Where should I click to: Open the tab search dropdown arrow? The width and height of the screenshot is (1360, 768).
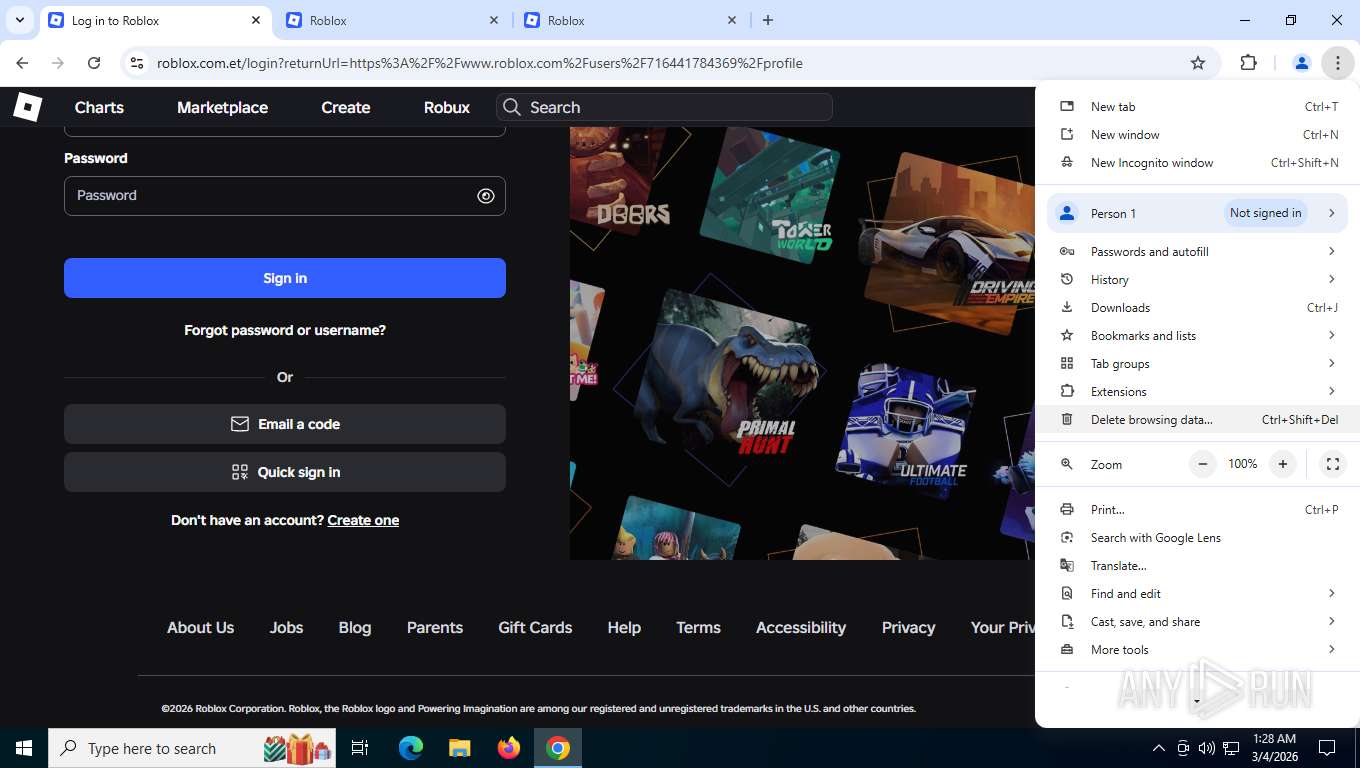click(x=20, y=20)
